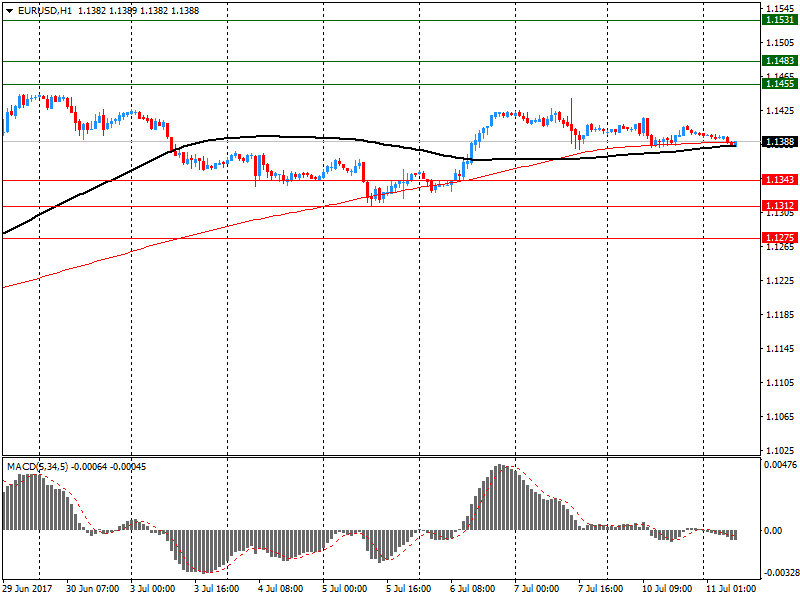Image resolution: width=800 pixels, height=600 pixels.
Task: Click the 1.1545 price scale value
Action: coord(781,9)
